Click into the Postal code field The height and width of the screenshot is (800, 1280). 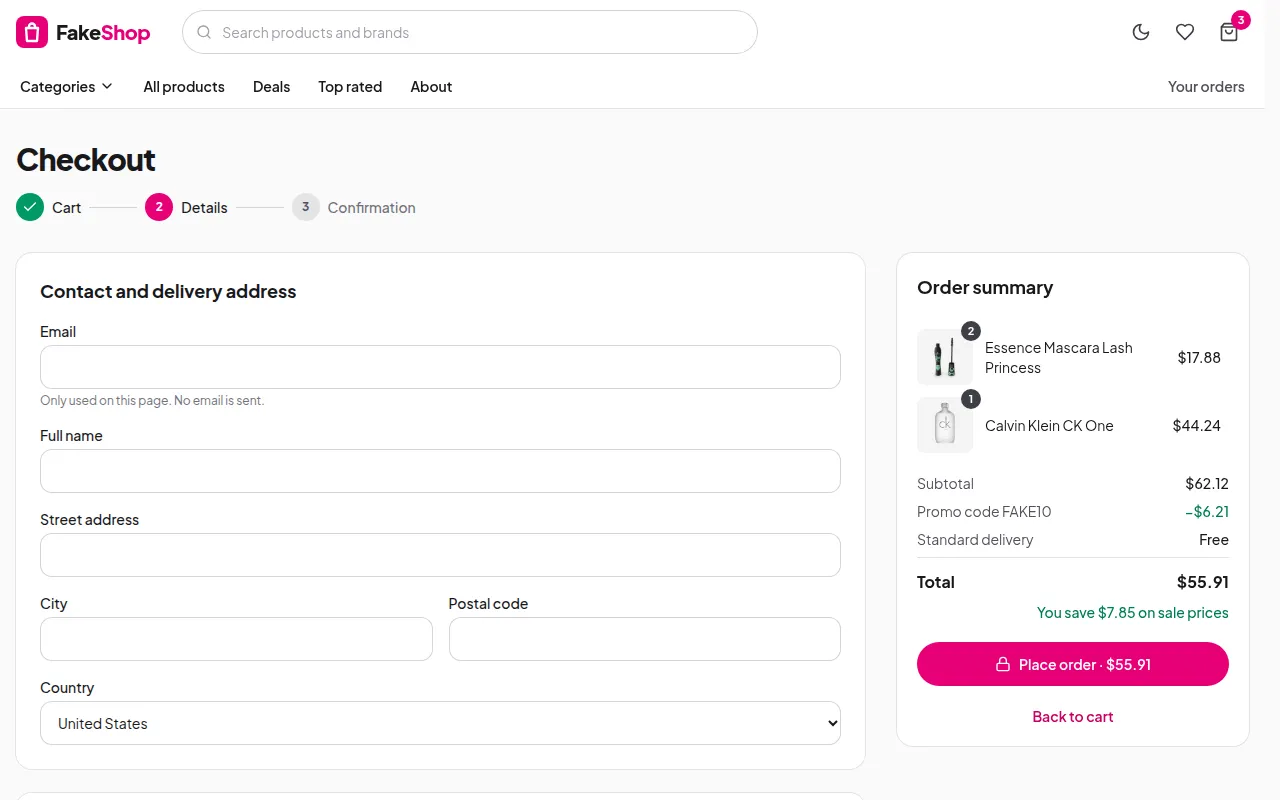(645, 639)
